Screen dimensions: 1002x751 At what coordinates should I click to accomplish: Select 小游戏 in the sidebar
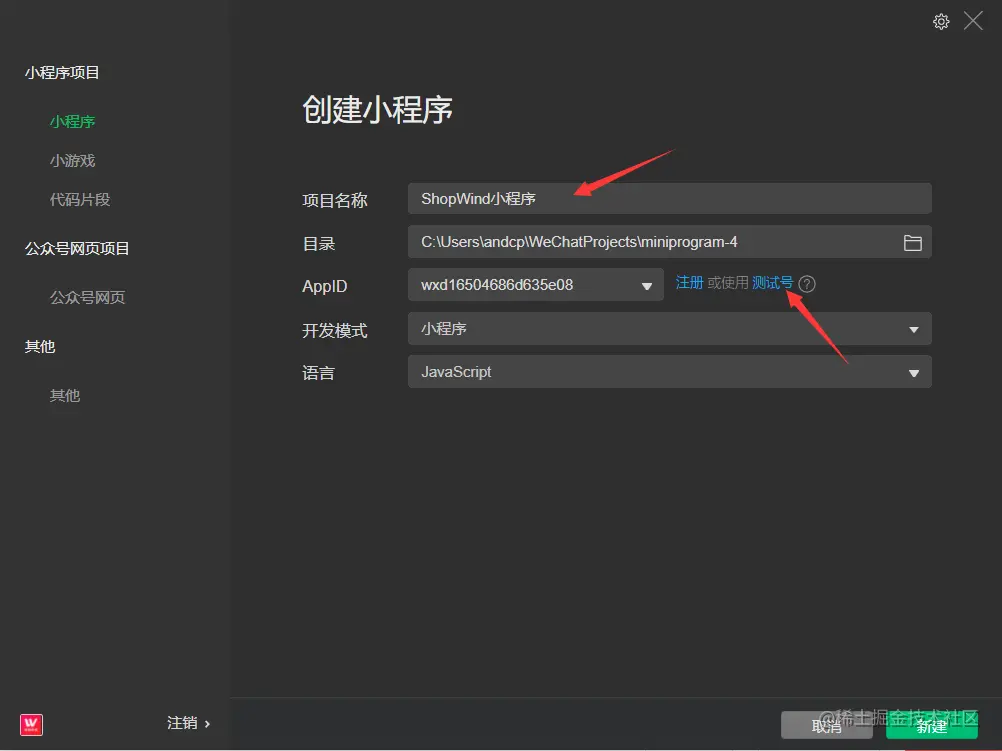[x=72, y=160]
